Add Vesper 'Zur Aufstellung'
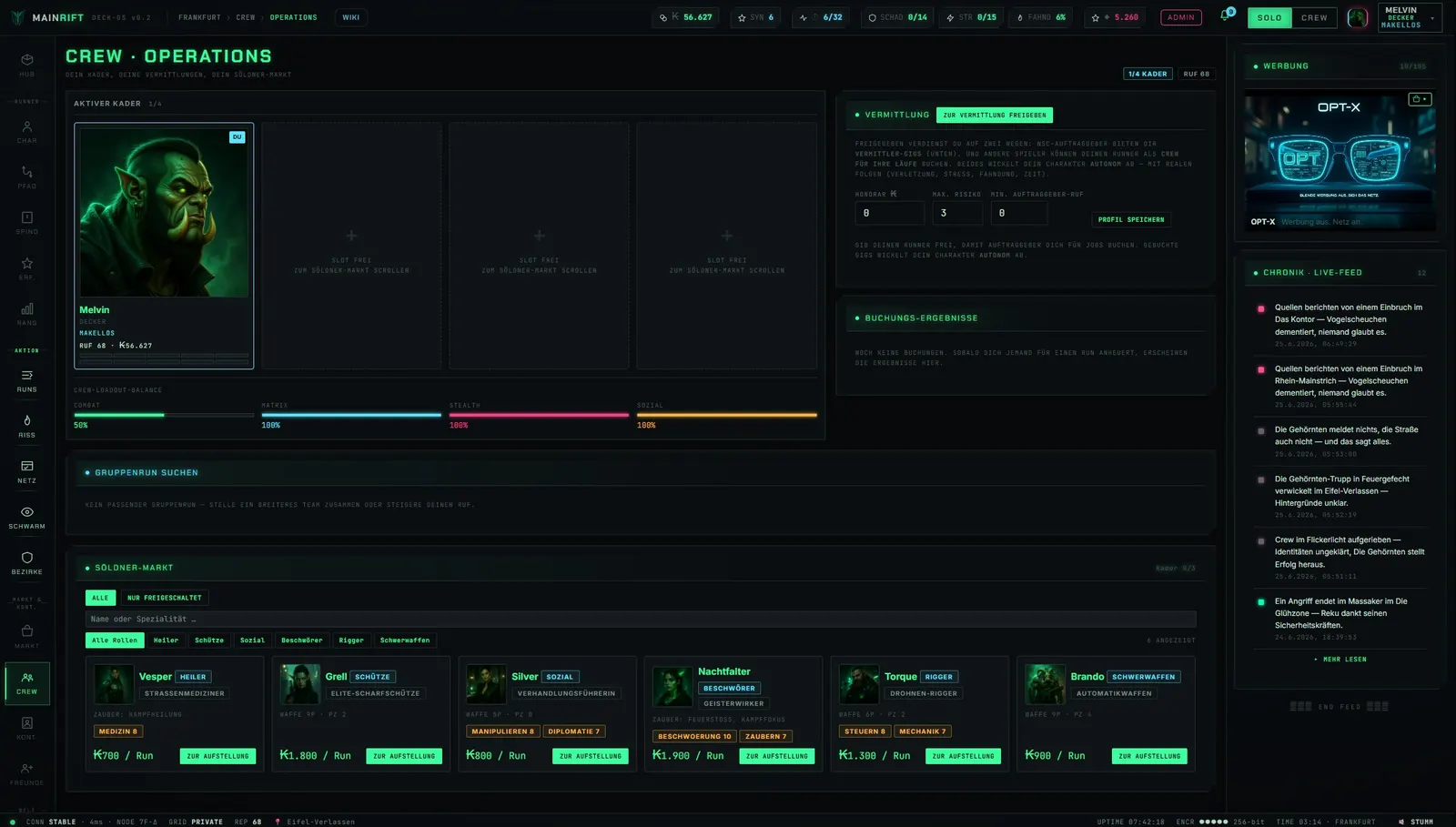 click(217, 756)
